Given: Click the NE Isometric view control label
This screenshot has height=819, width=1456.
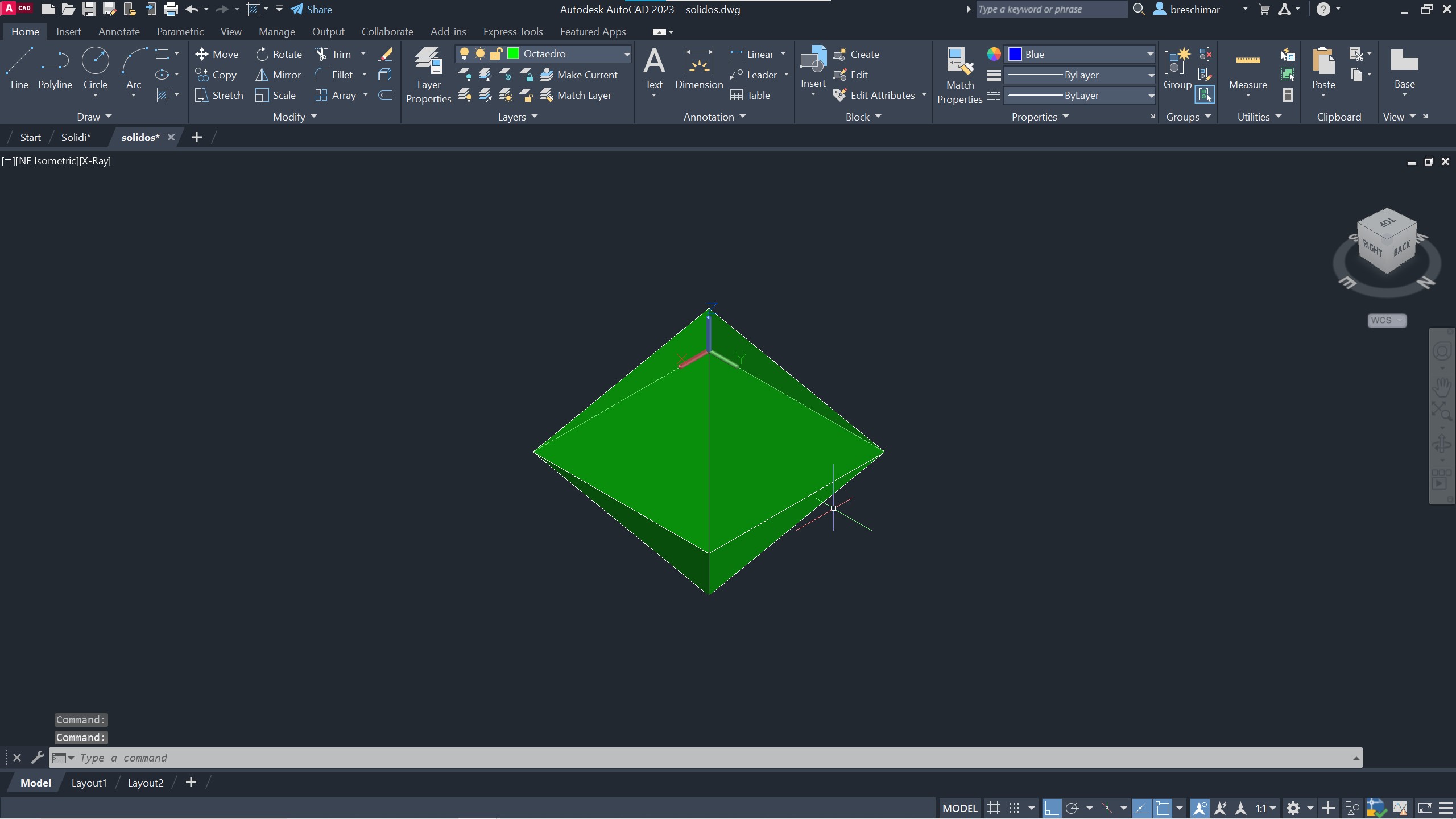Looking at the screenshot, I should pos(47,161).
